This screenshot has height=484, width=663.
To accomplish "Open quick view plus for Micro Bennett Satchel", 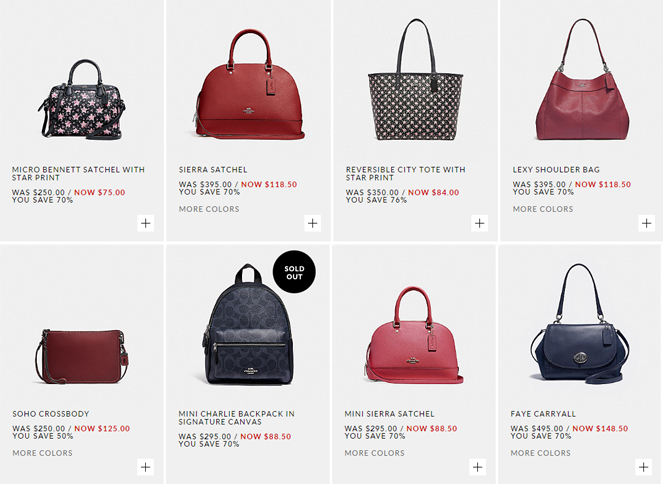I will coord(145,223).
